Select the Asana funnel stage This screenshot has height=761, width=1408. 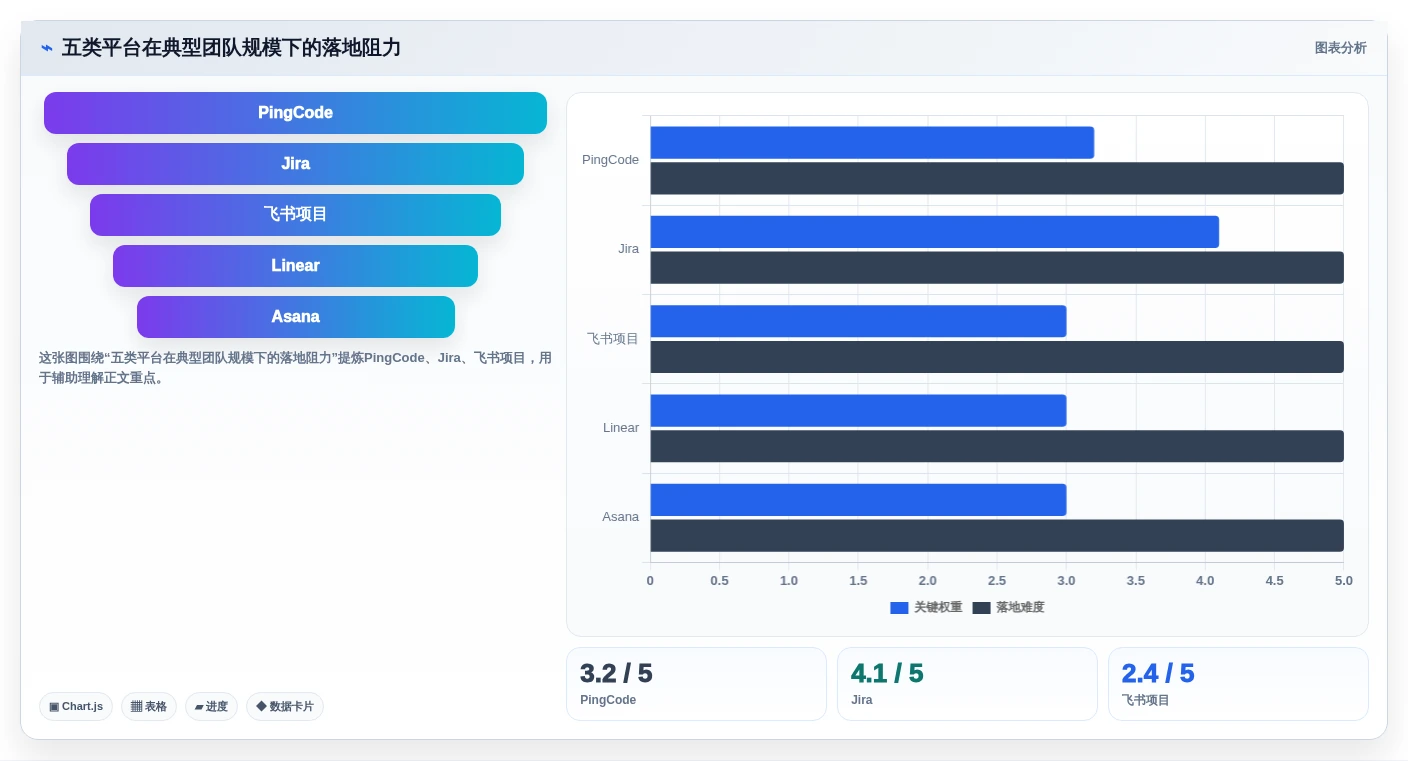click(x=295, y=317)
